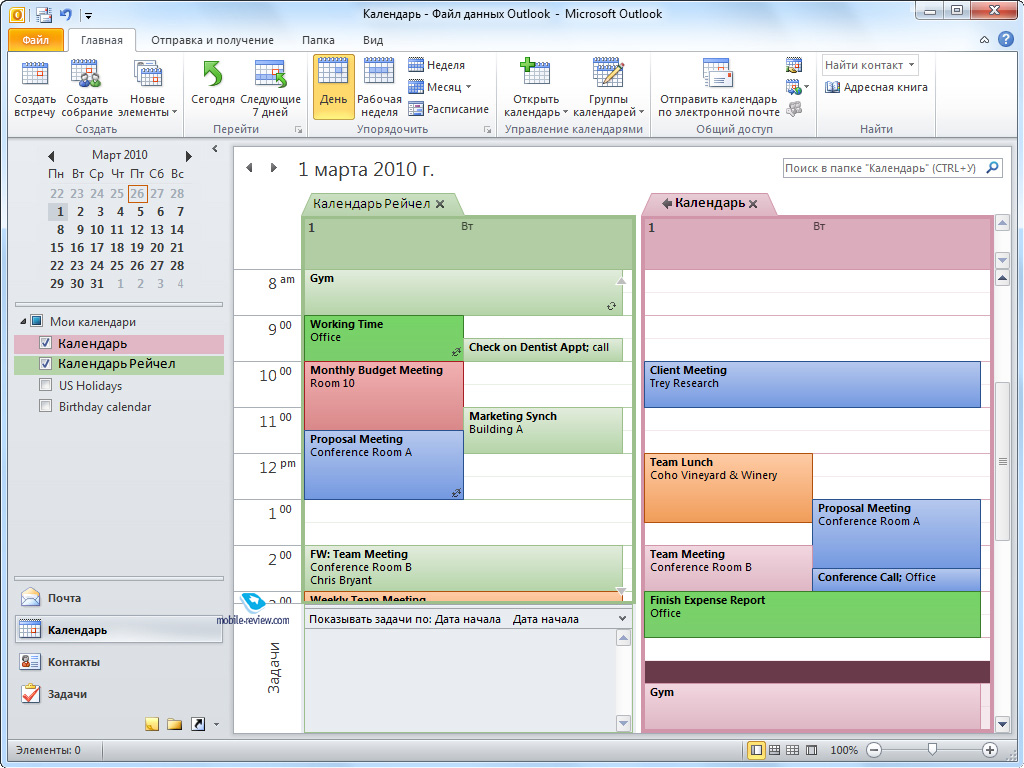
Task: Click vertical scrollbar down arrow of calendar
Action: [1003, 723]
